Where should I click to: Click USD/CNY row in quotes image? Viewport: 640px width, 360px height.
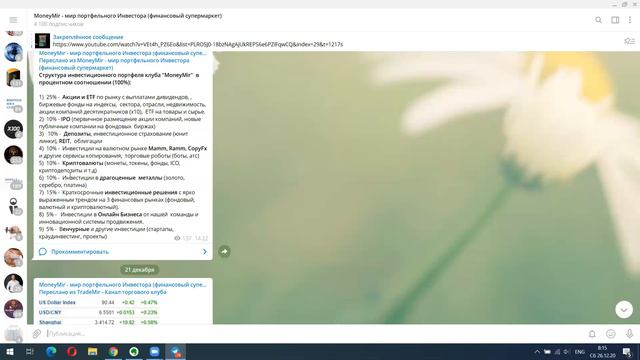point(98,312)
